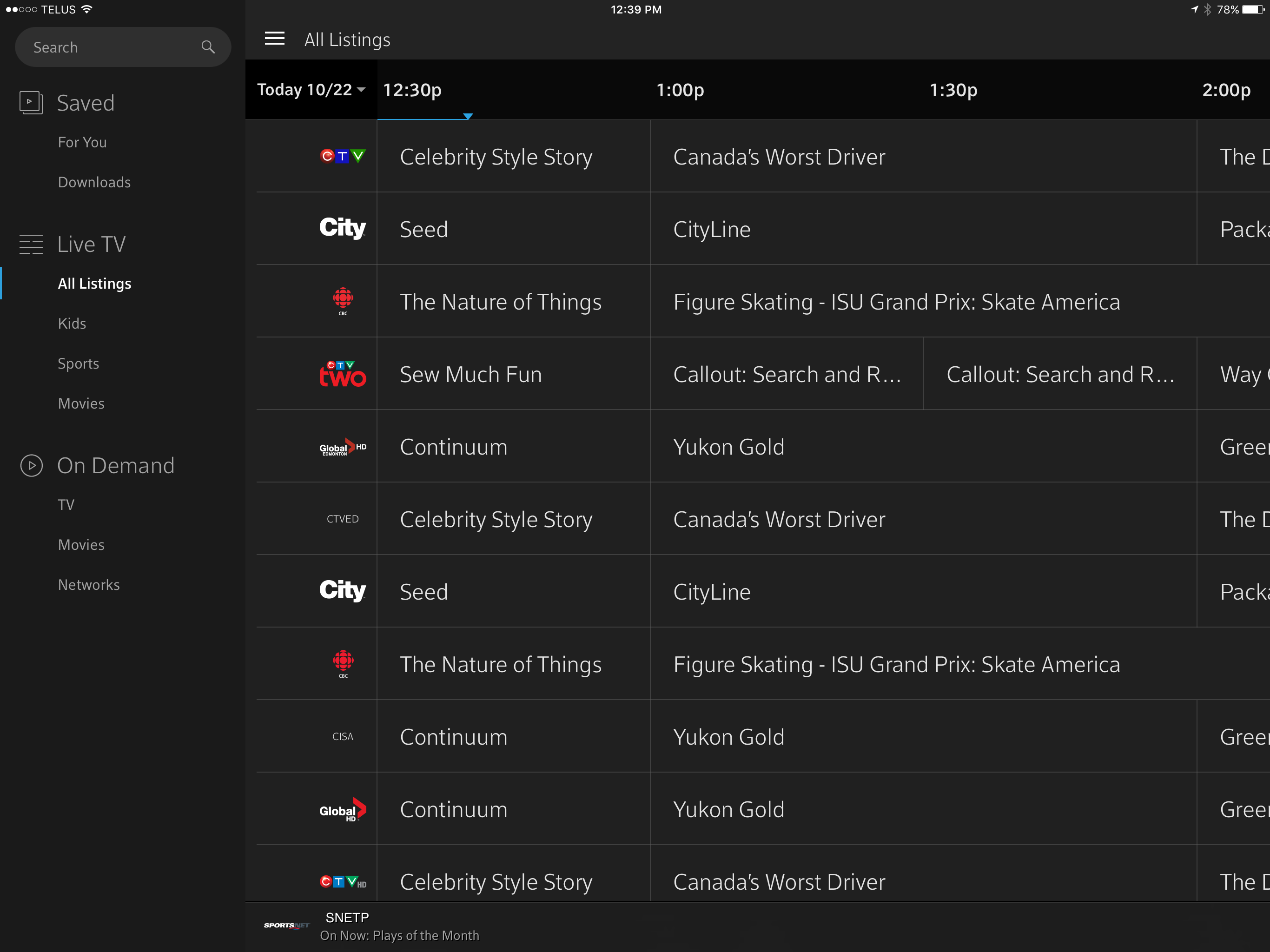Image resolution: width=1270 pixels, height=952 pixels.
Task: Select the CISA channel label
Action: tap(343, 737)
